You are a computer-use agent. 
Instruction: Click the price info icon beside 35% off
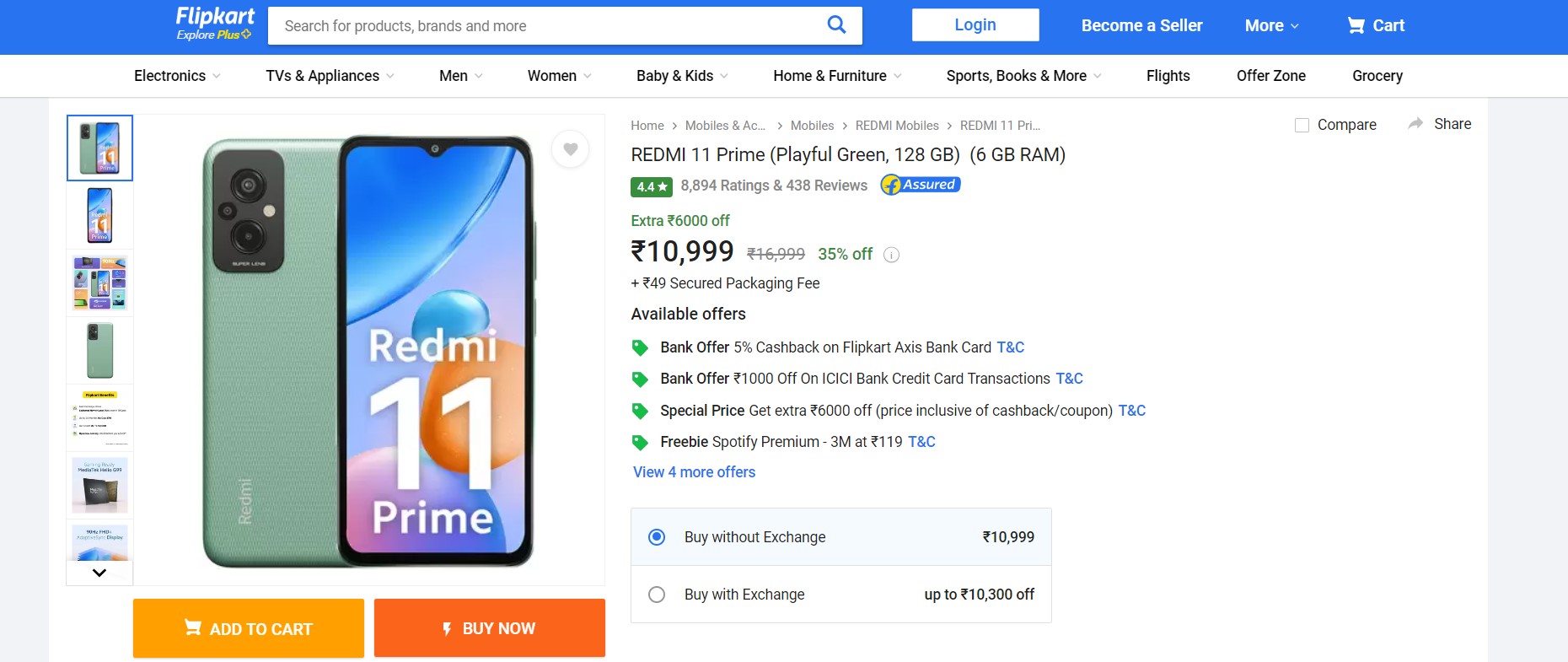891,255
